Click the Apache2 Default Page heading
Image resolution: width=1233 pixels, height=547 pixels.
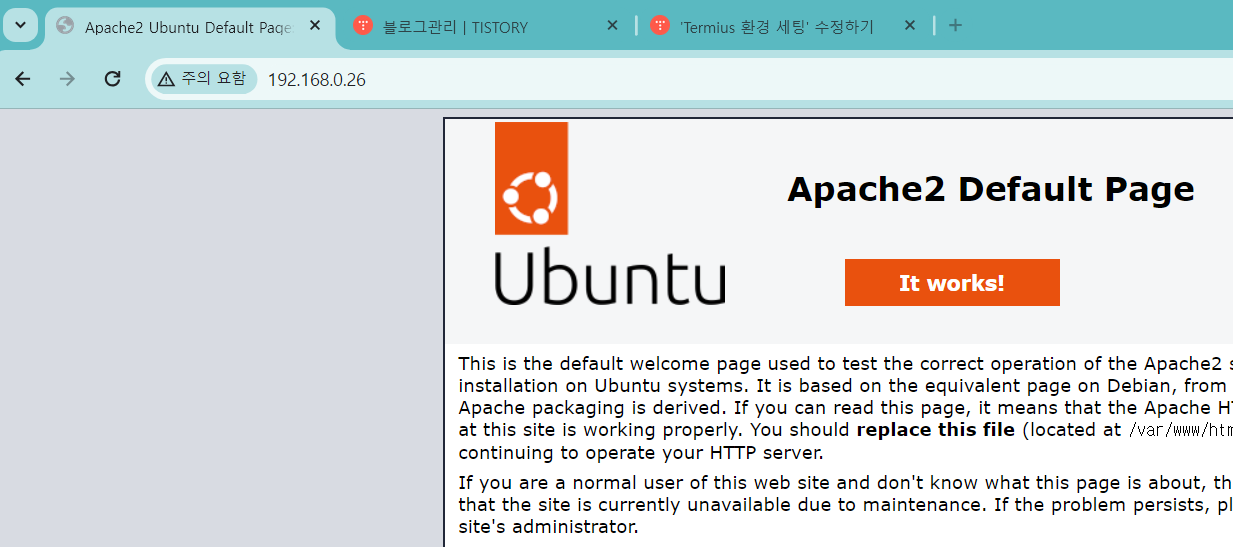click(x=991, y=189)
